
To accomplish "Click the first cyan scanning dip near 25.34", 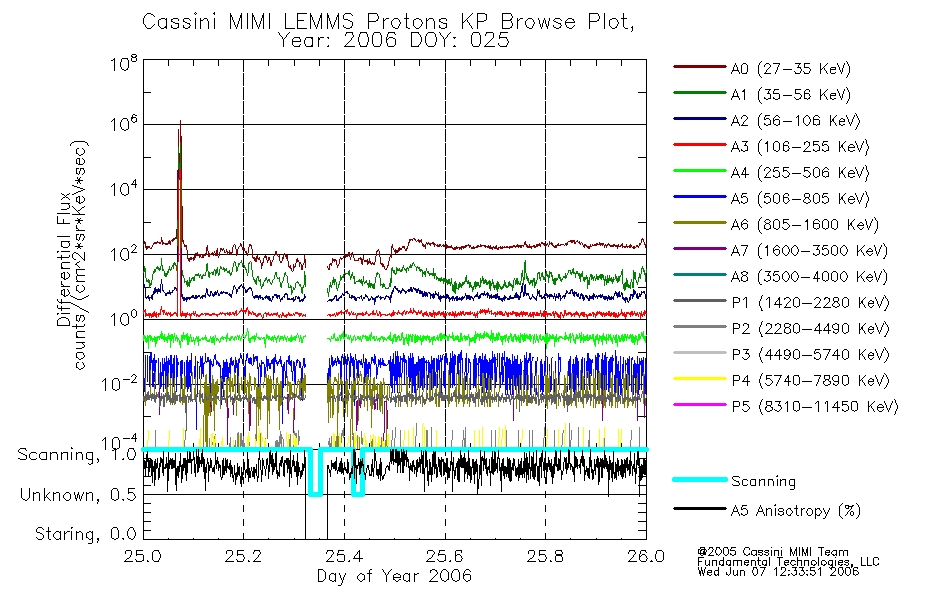I will 315,473.
